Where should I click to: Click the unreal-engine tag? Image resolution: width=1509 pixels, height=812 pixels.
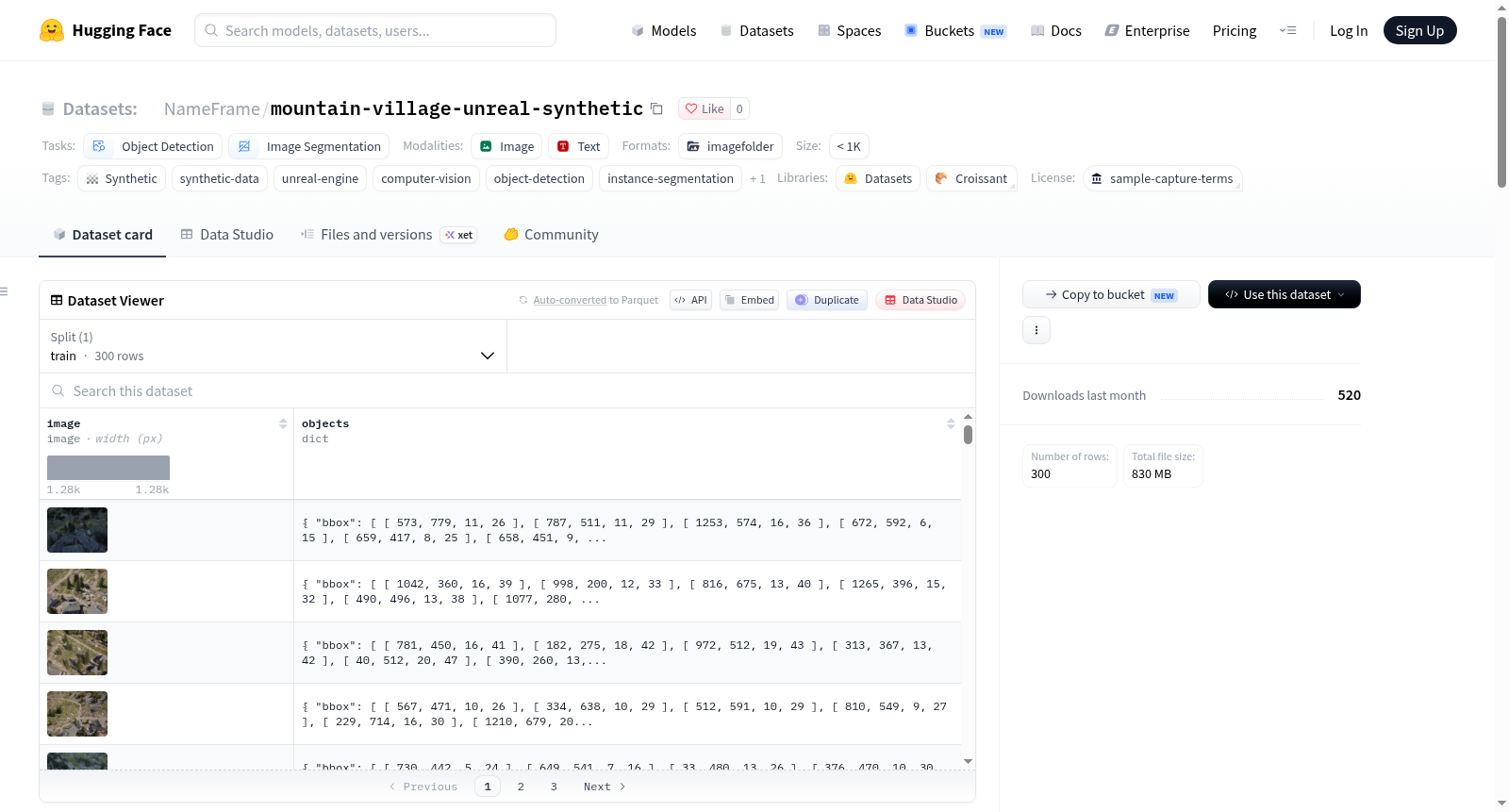[320, 178]
